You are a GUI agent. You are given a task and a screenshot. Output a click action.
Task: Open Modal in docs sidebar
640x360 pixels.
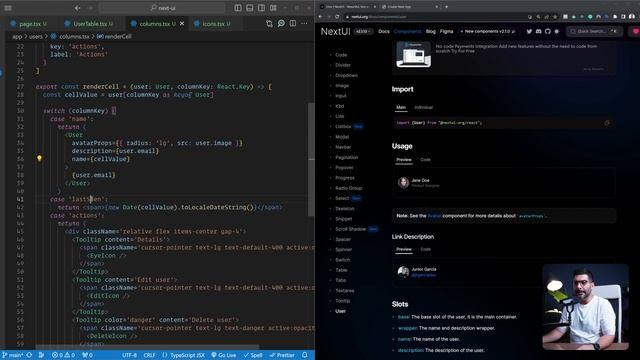point(342,137)
